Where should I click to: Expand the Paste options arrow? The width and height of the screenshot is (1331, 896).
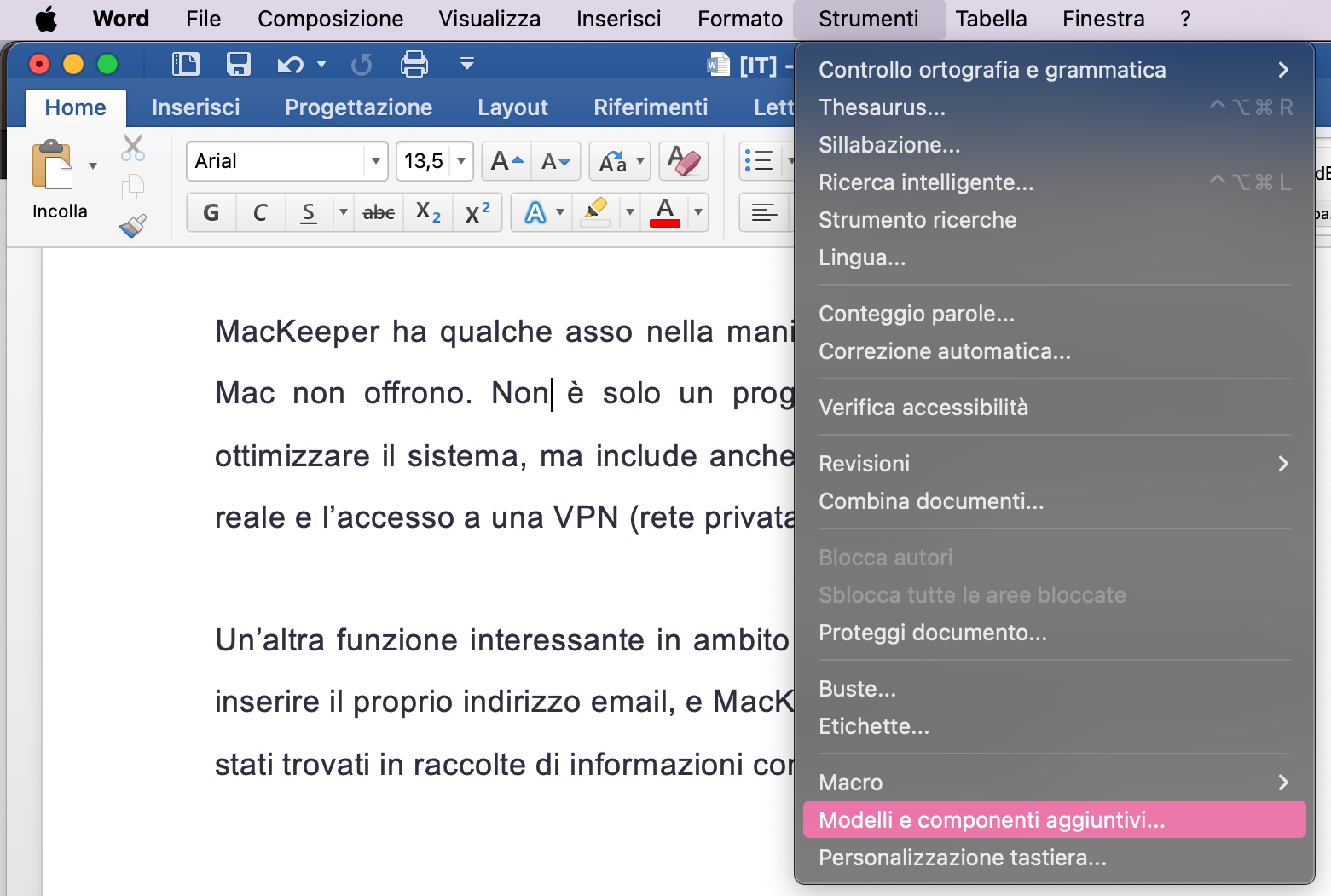point(93,165)
